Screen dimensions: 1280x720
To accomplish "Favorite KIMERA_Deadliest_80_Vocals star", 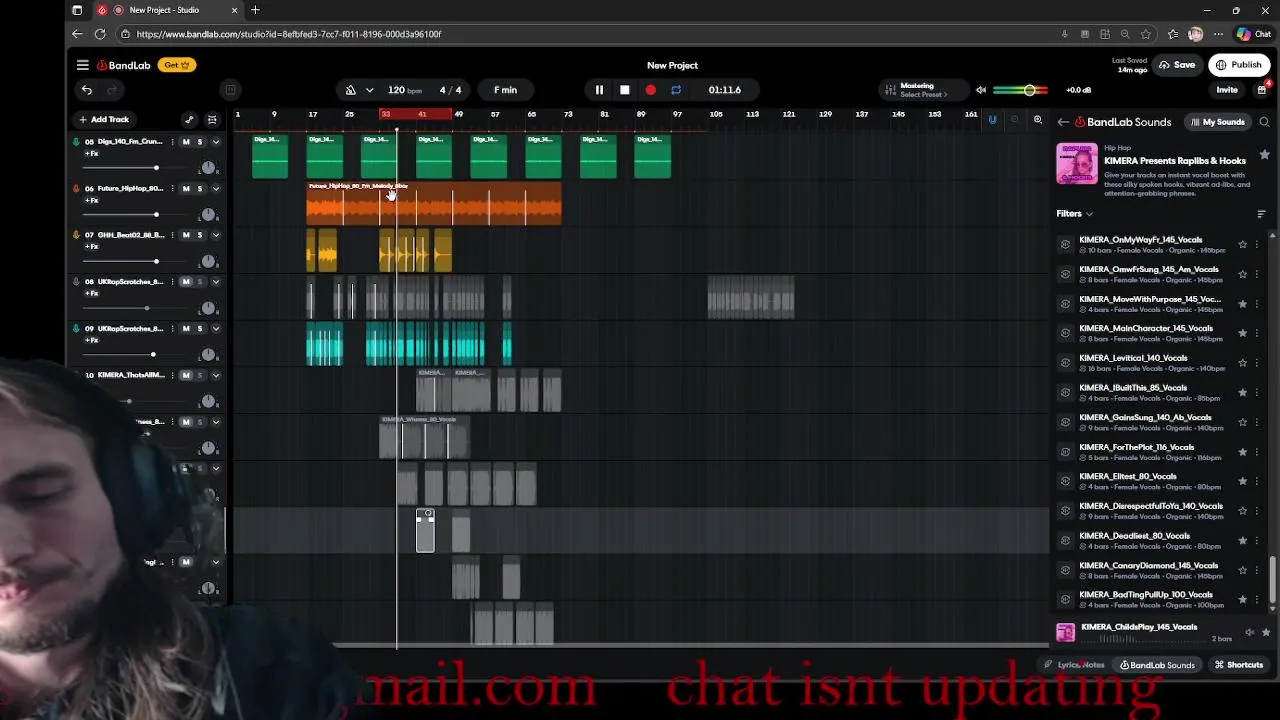I will 1242,540.
